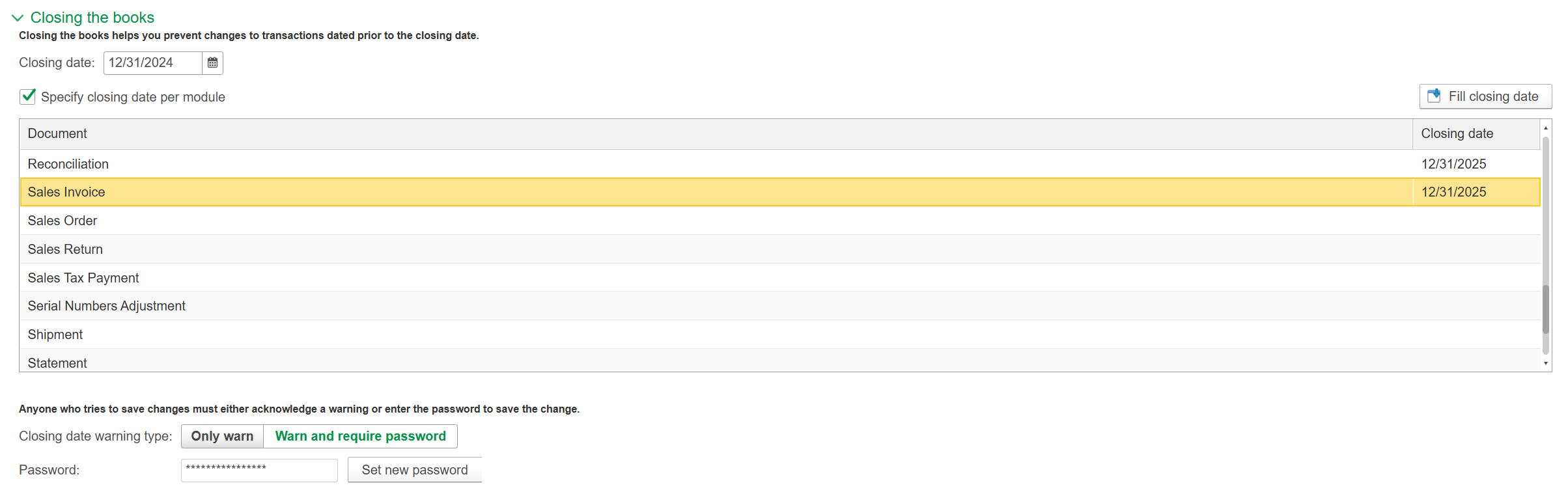The width and height of the screenshot is (1568, 492).
Task: Click the Fill closing date icon
Action: click(x=1433, y=96)
